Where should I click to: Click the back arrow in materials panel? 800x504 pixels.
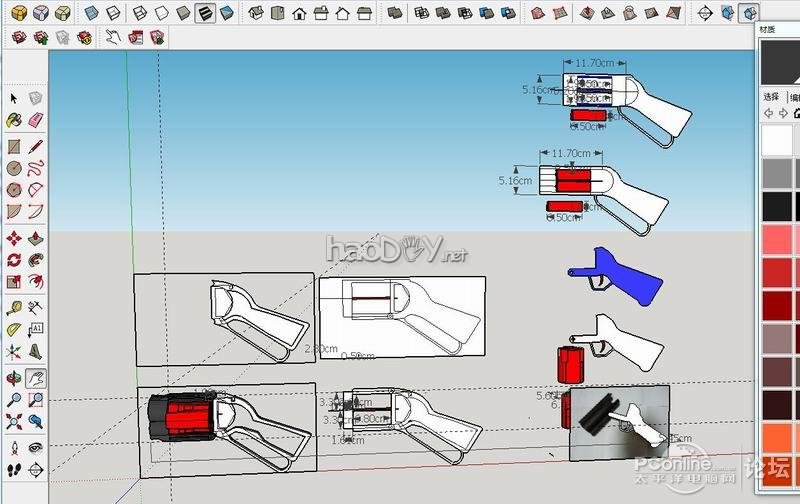(768, 114)
